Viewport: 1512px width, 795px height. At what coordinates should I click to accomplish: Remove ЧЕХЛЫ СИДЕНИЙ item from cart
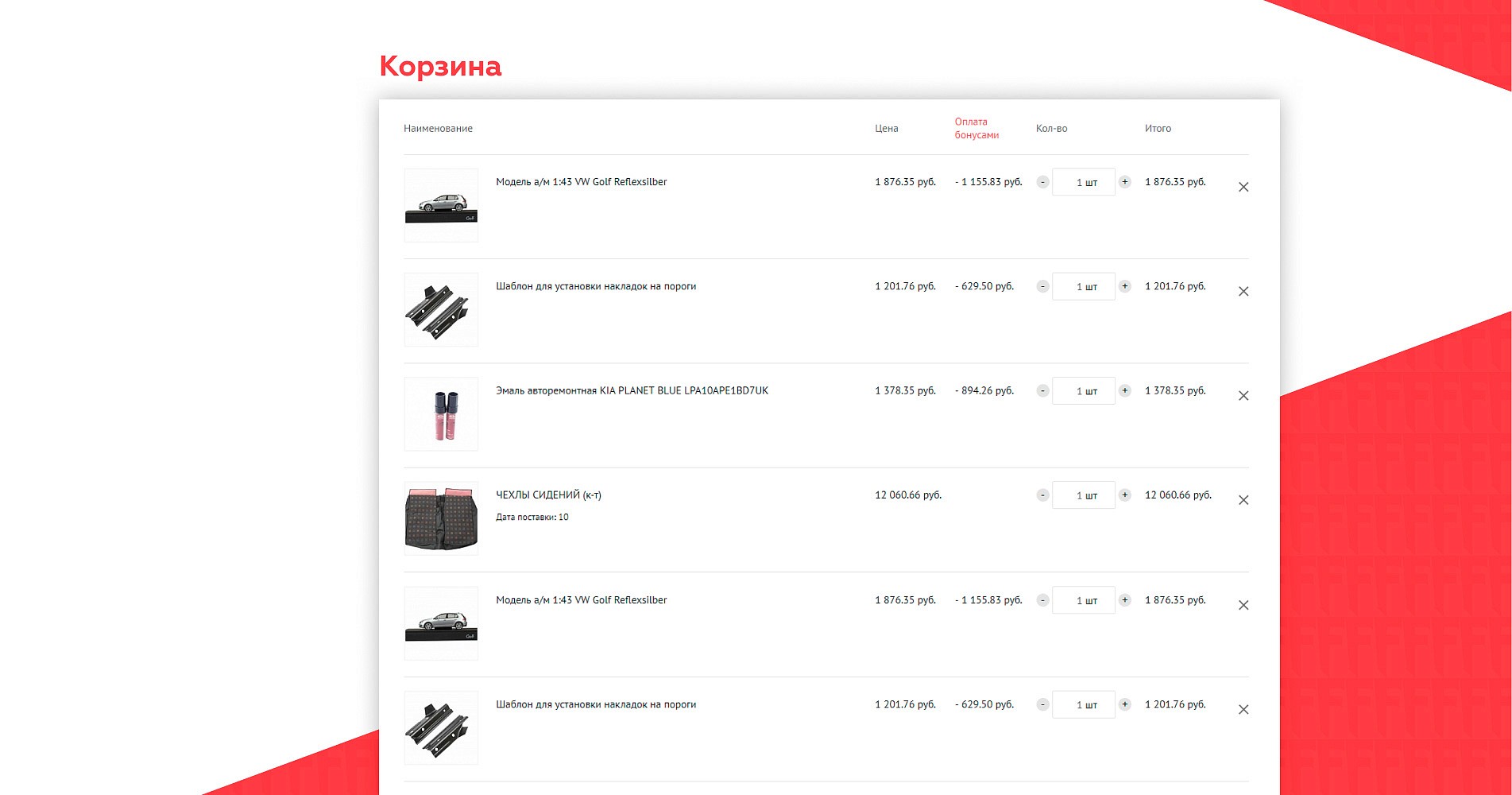(1243, 500)
